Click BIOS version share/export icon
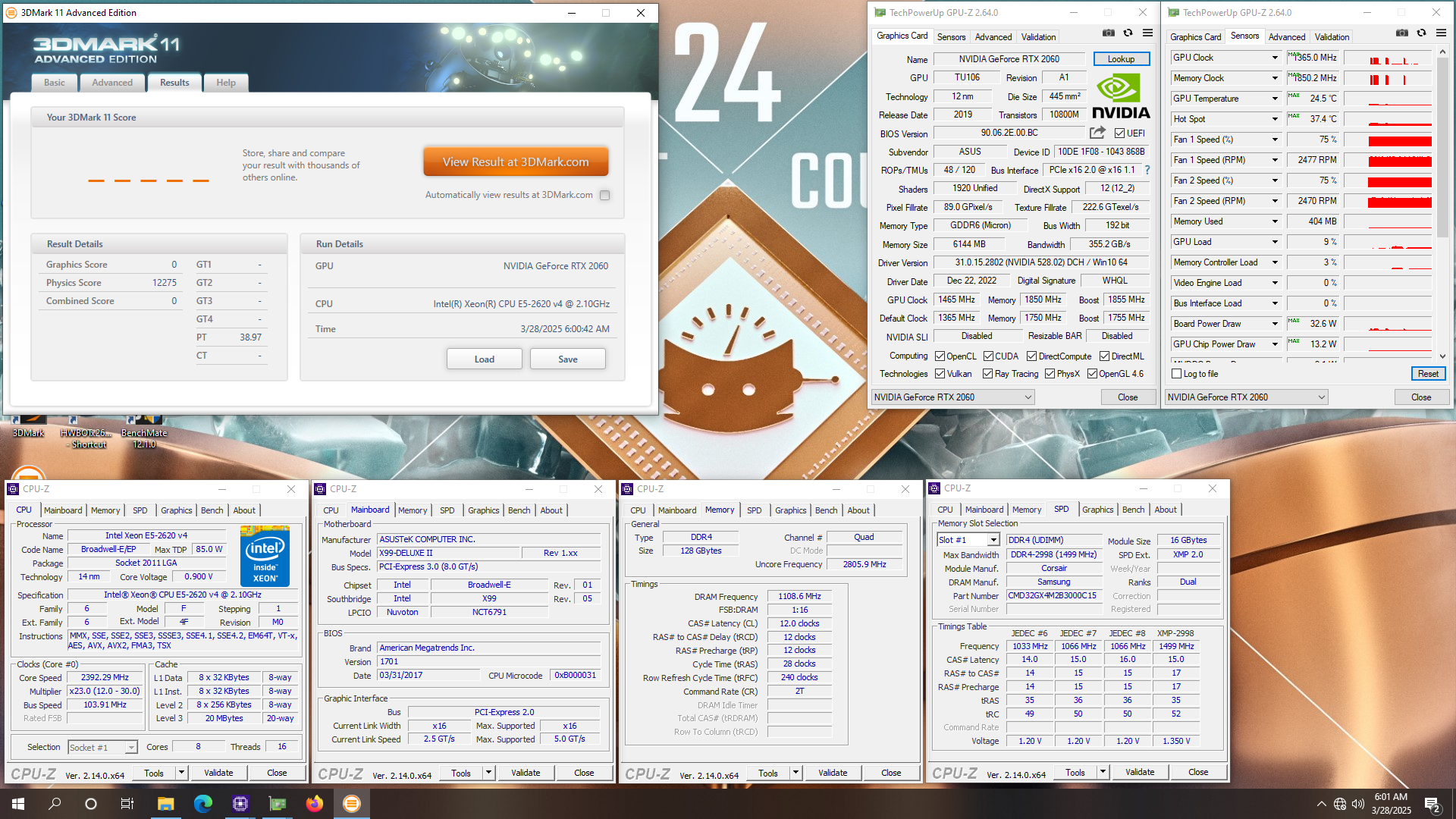The width and height of the screenshot is (1456, 819). point(1097,133)
